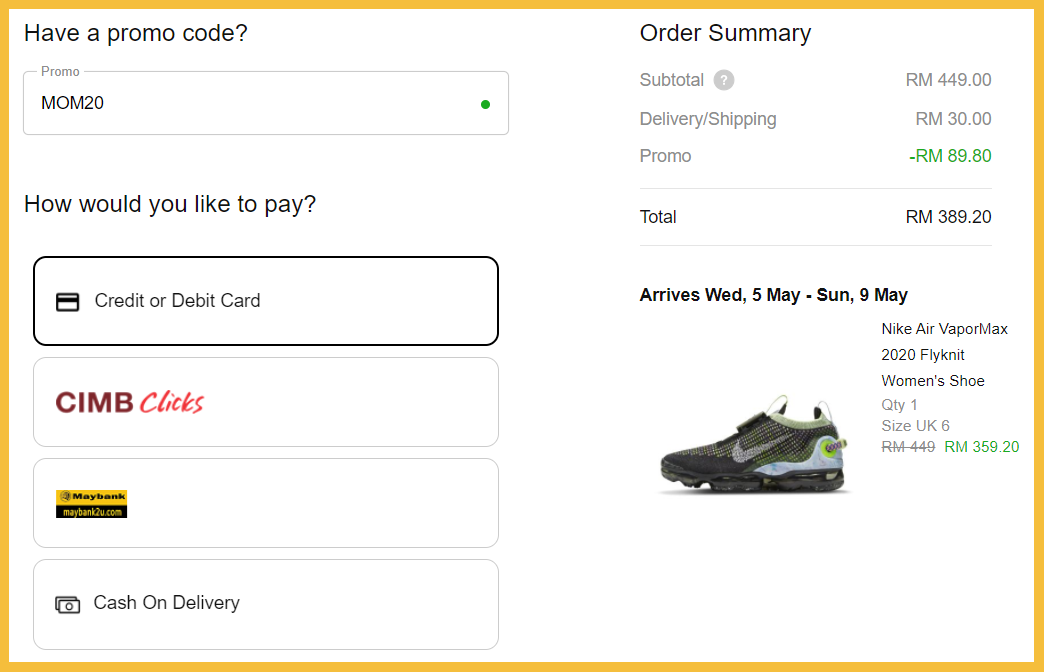Screen dimensions: 1044x672
Task: Choose the CIMB Clicks logo payment option
Action: pos(130,402)
